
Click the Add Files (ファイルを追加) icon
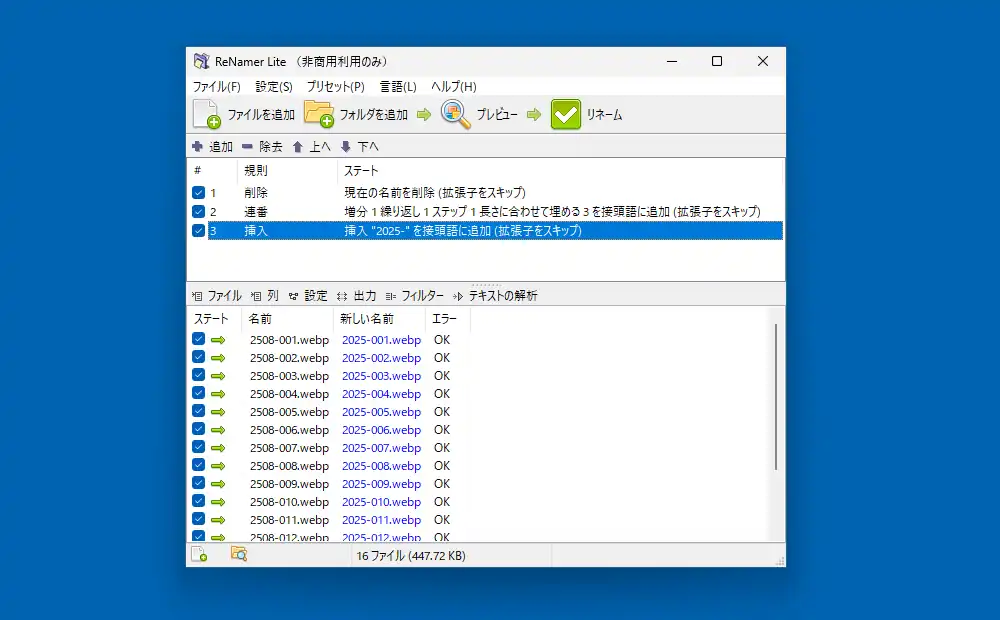click(206, 115)
